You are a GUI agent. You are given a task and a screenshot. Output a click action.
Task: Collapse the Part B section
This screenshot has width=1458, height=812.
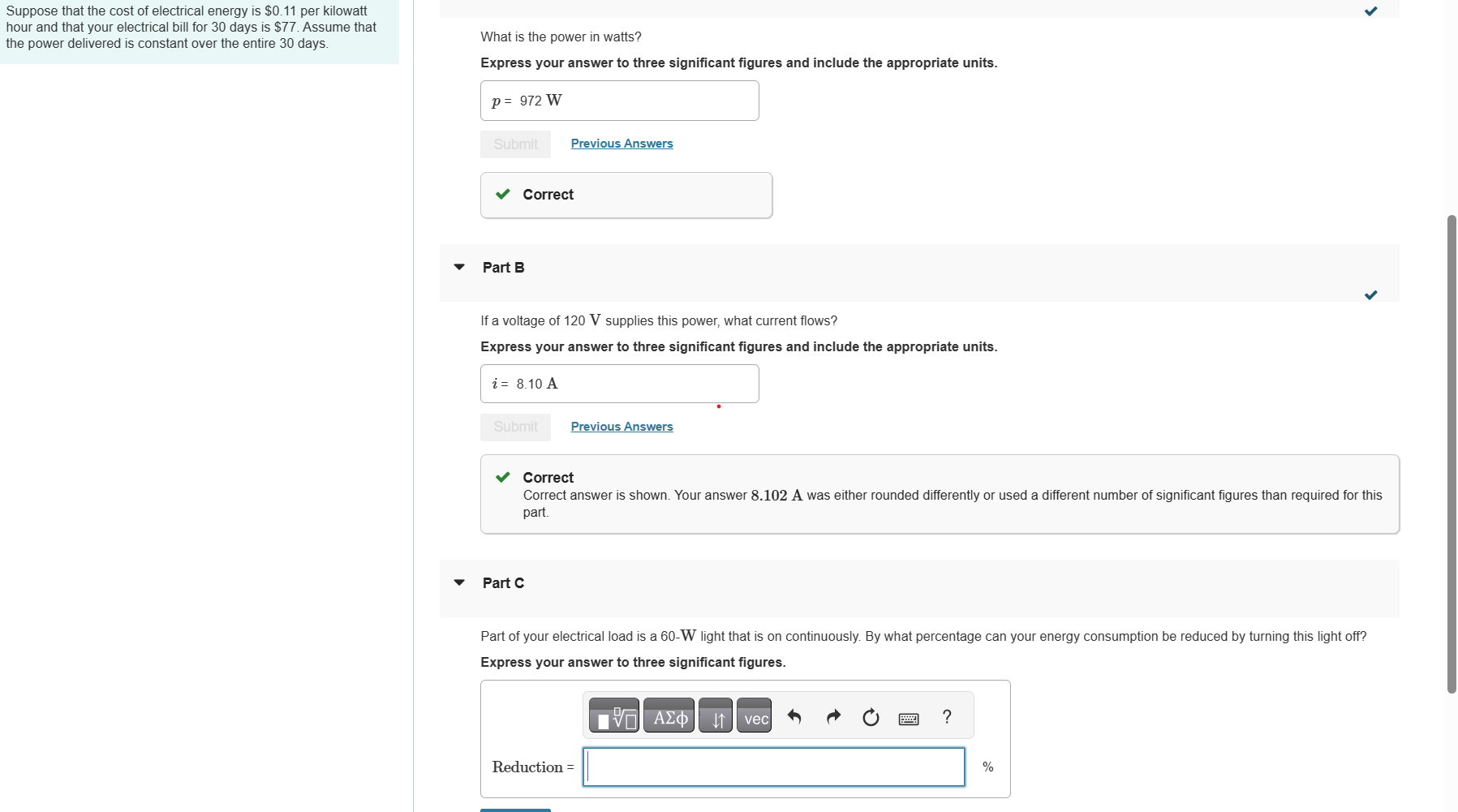pos(458,267)
